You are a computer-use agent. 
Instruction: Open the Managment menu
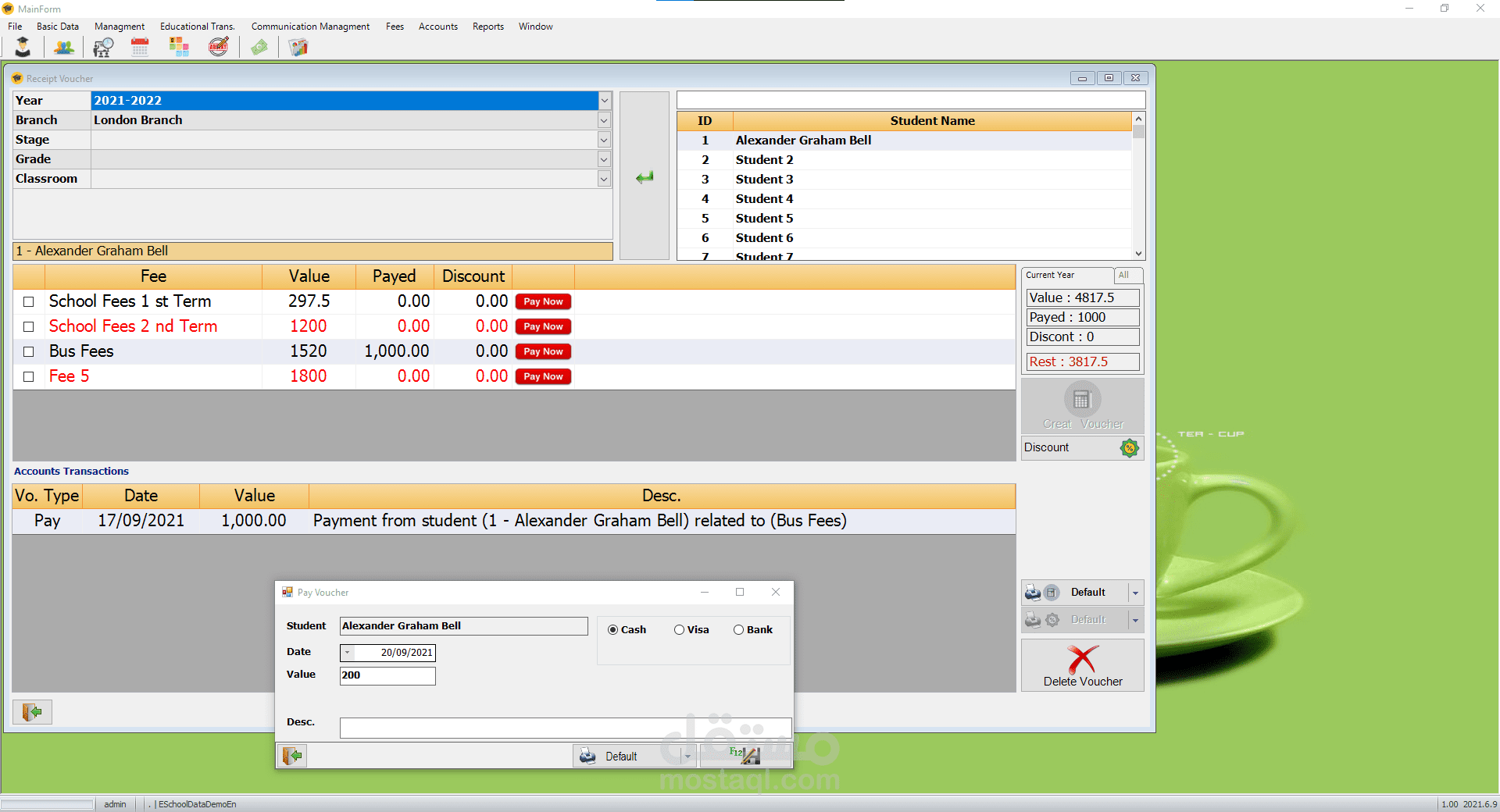120,27
